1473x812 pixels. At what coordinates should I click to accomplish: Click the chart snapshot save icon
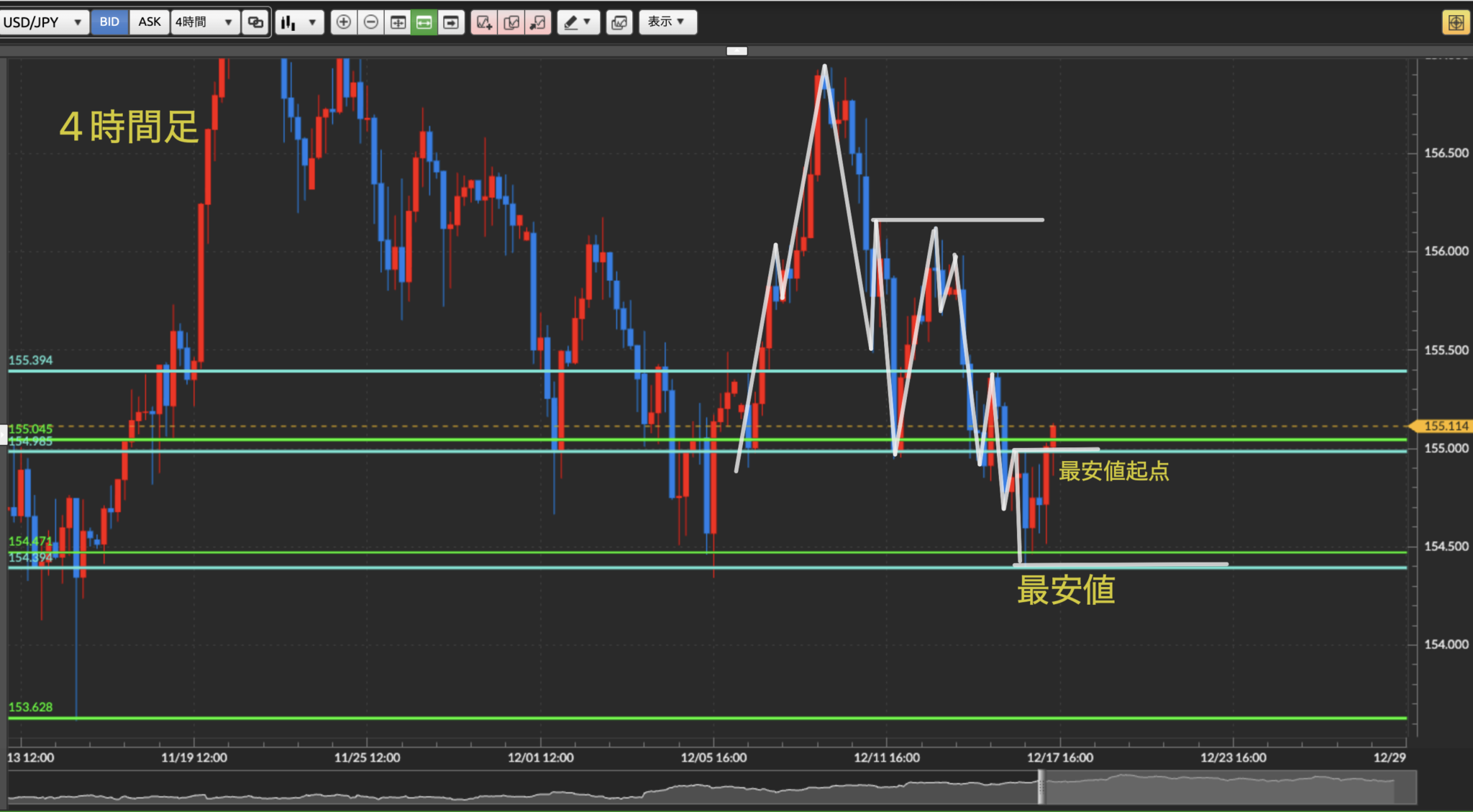point(619,22)
